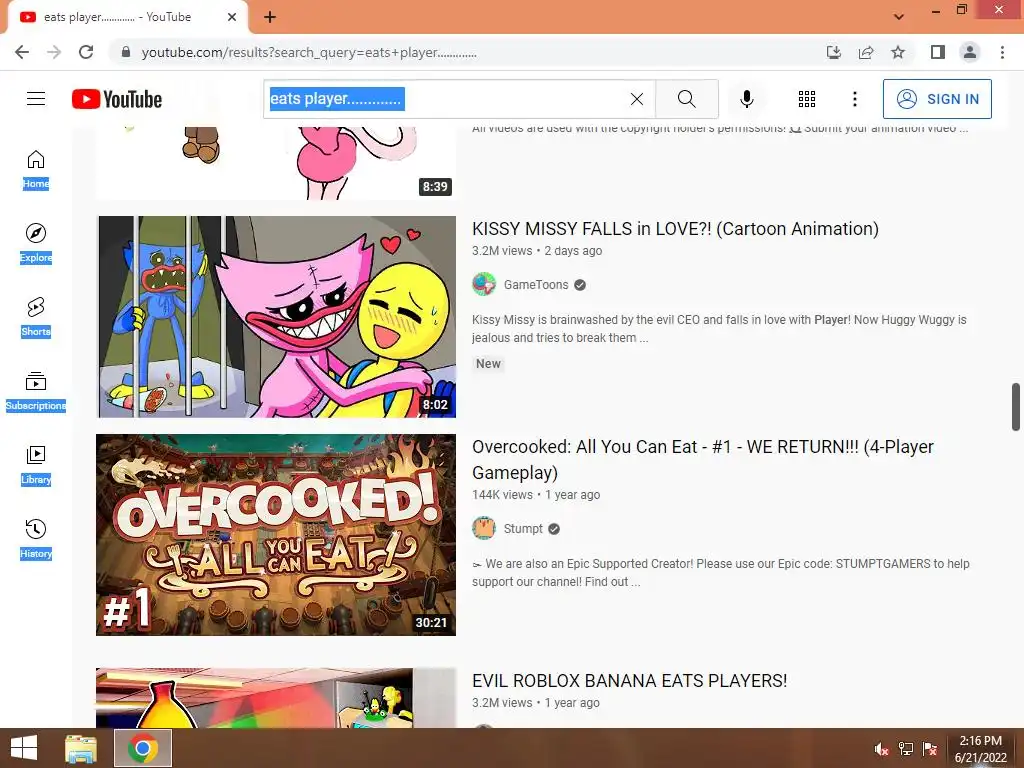Open the YouTube apps grid

(x=807, y=99)
